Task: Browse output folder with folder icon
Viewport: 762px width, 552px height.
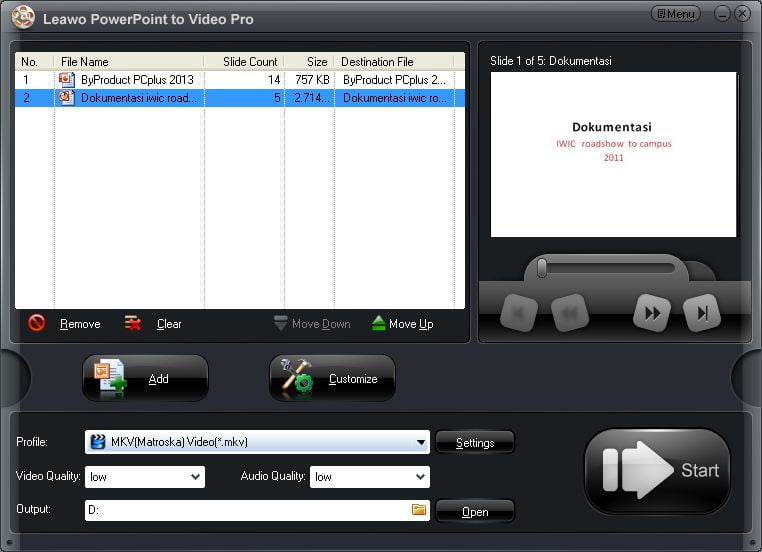Action: [419, 510]
